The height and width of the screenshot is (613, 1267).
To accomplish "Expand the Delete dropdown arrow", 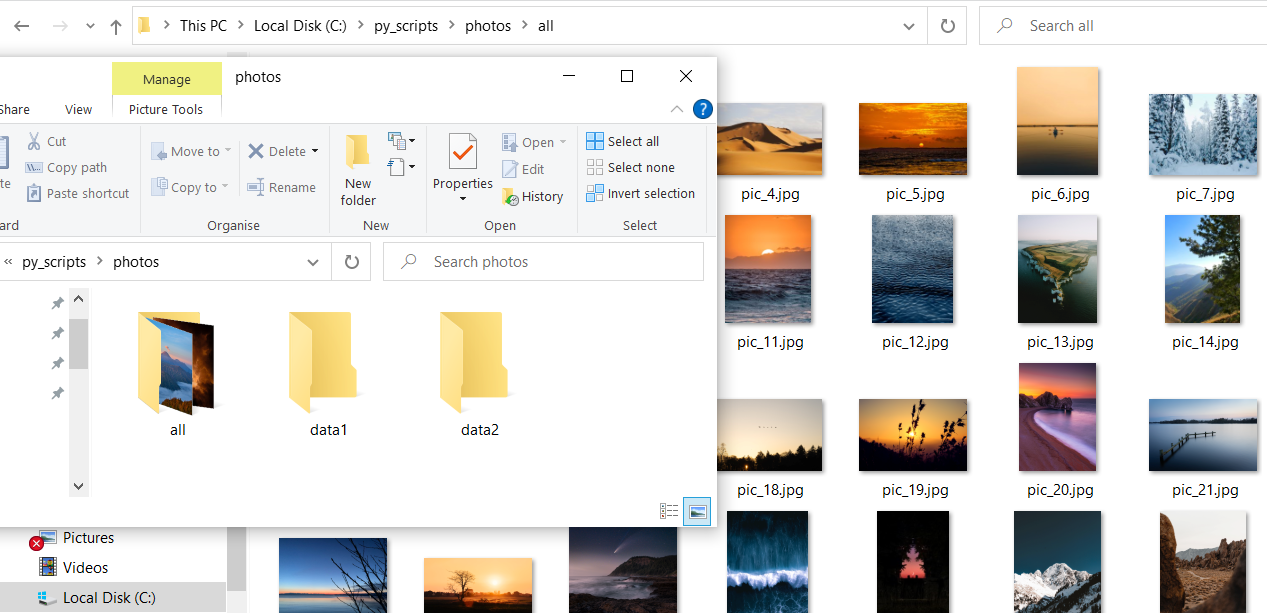I will click(x=315, y=151).
